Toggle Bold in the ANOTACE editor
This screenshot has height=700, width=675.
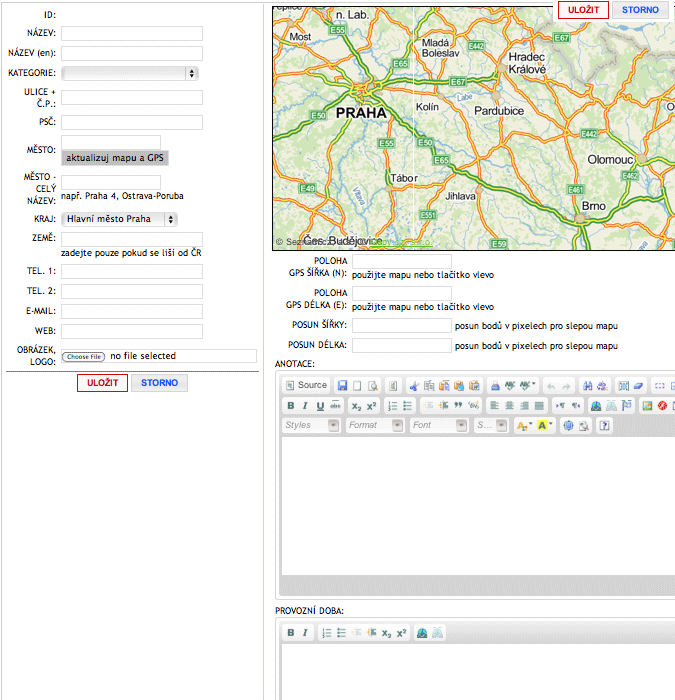coord(291,406)
